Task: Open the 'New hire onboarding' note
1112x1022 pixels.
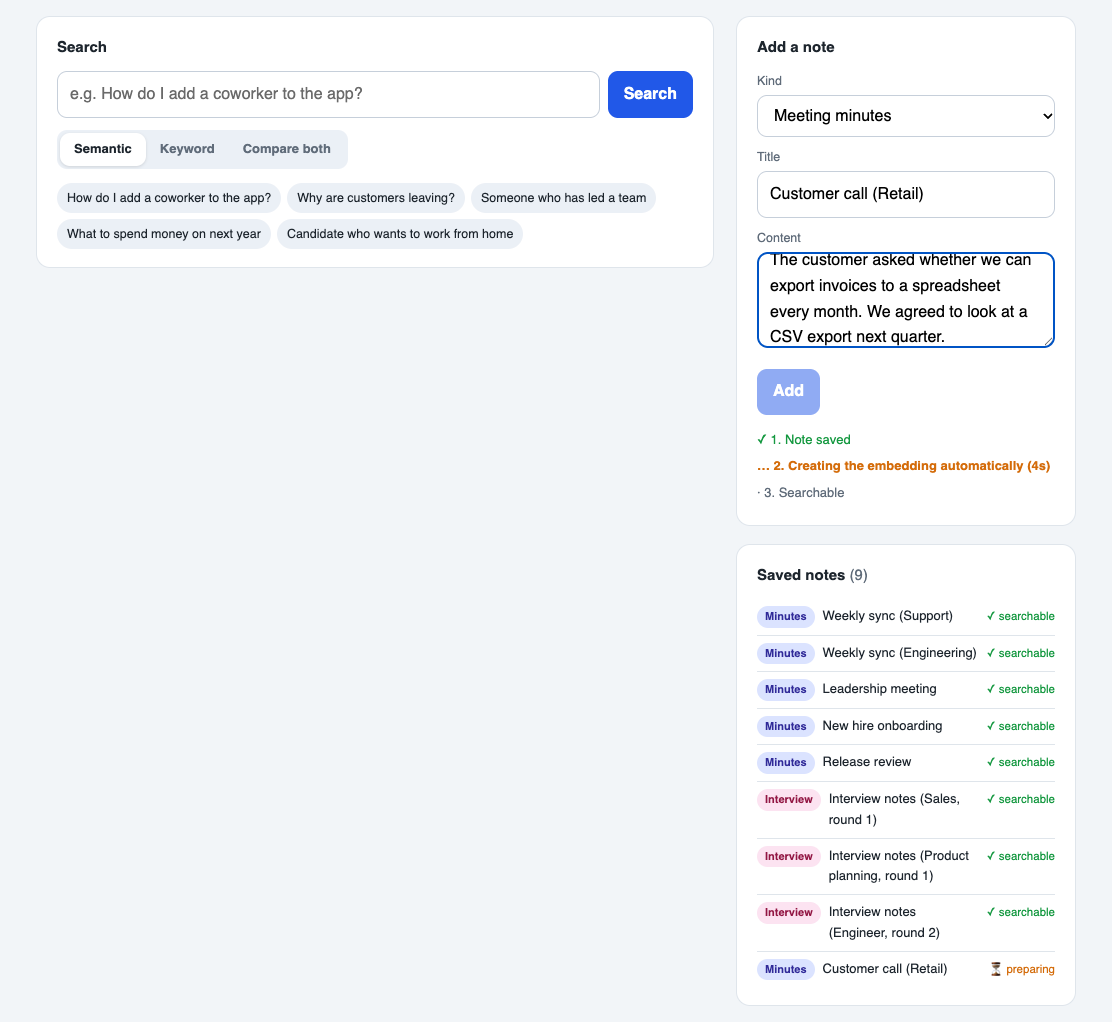Action: coord(906,726)
